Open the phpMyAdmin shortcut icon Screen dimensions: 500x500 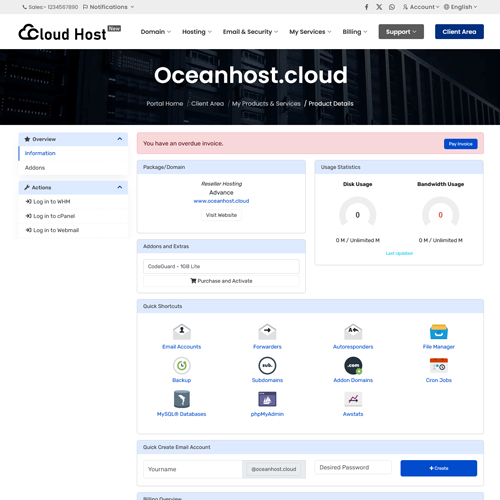pyautogui.click(x=267, y=399)
